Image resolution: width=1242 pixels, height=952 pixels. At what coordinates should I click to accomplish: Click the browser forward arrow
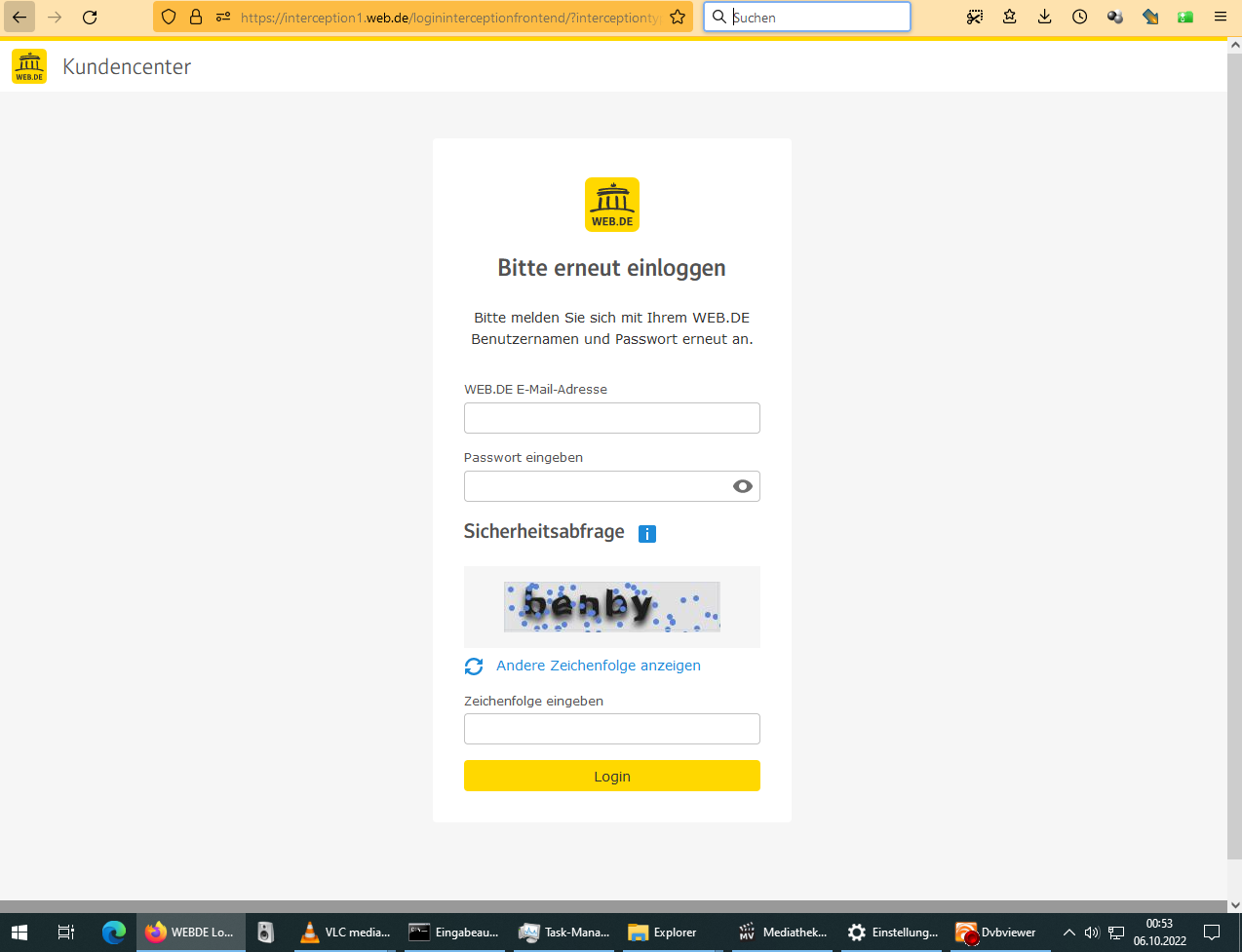pos(55,17)
